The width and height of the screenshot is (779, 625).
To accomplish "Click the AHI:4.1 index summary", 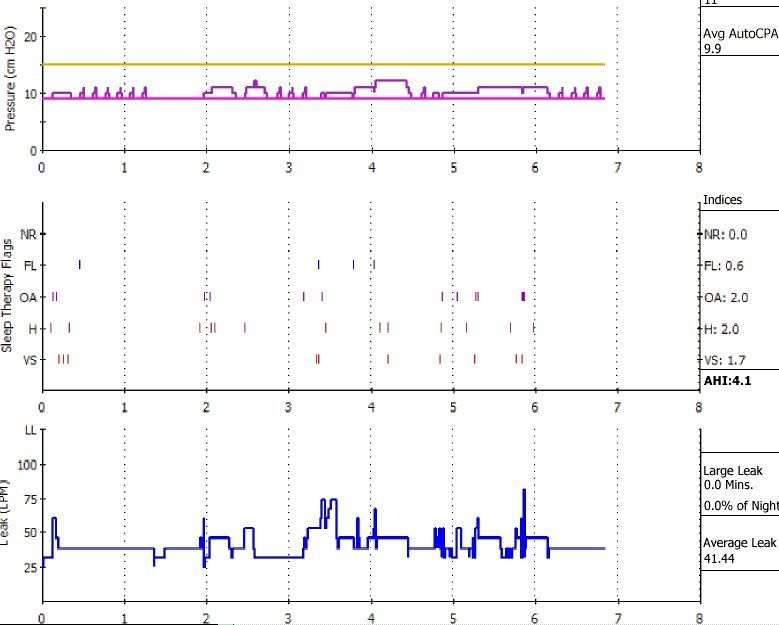I will [x=727, y=381].
